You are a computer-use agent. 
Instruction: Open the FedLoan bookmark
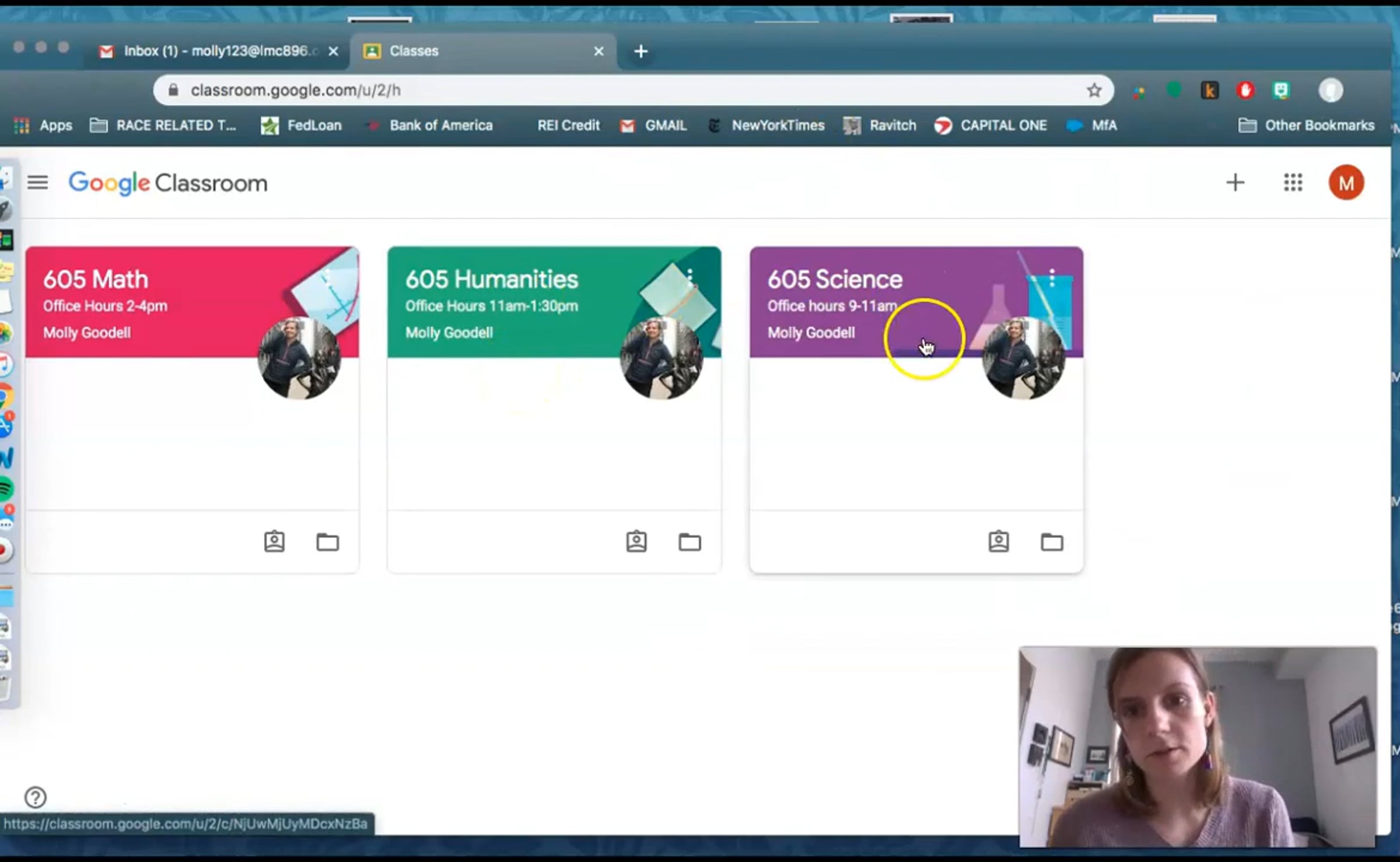coord(301,125)
